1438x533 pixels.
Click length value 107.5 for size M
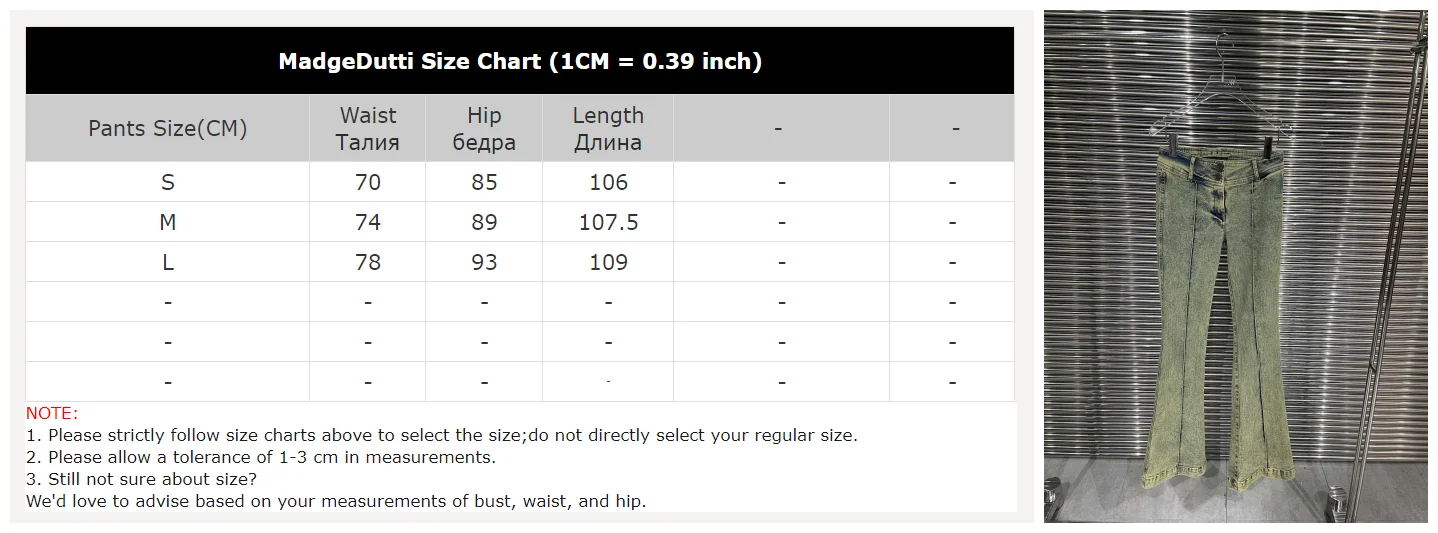tap(608, 222)
